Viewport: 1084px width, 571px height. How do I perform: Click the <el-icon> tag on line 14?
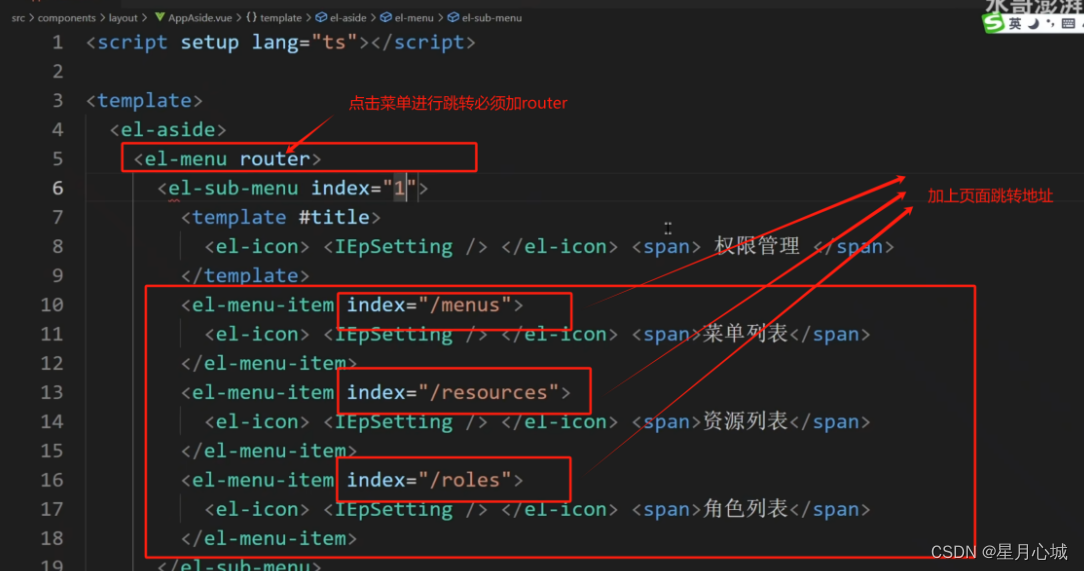(256, 422)
